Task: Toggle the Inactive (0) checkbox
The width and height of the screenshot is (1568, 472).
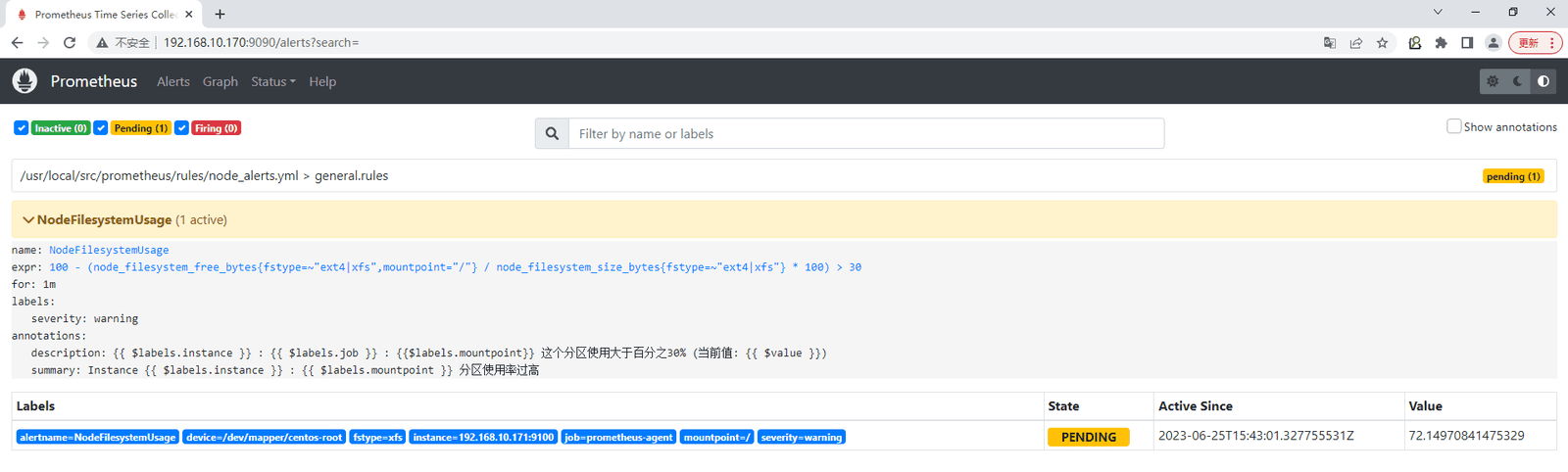Action: coord(21,128)
